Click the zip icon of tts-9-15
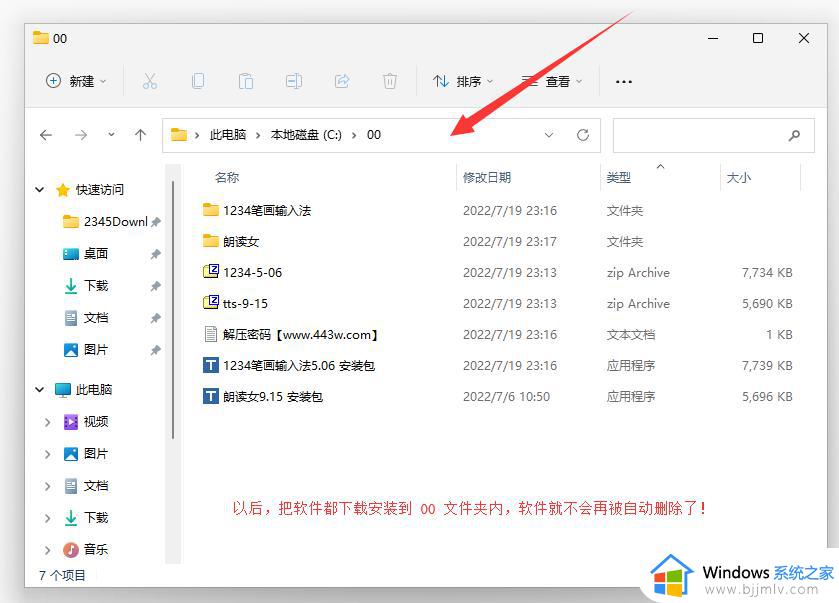 [x=211, y=303]
